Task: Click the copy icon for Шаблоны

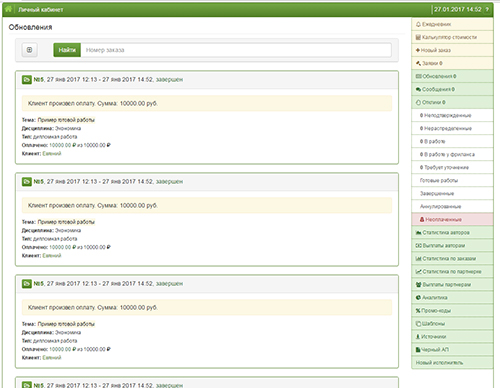Action: pos(419,324)
